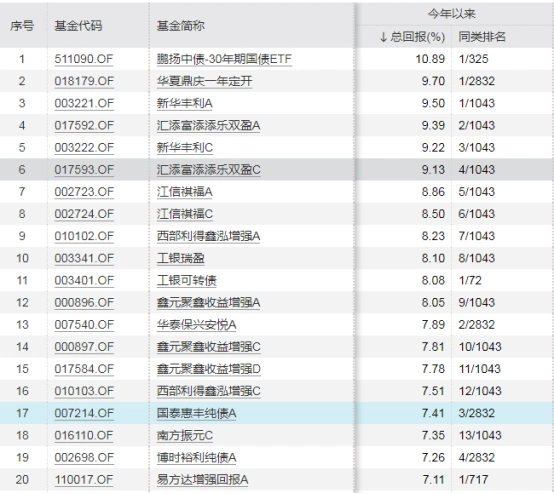Image resolution: width=554 pixels, height=494 pixels.
Task: Open fund code 017592.OF link
Action: (84, 125)
